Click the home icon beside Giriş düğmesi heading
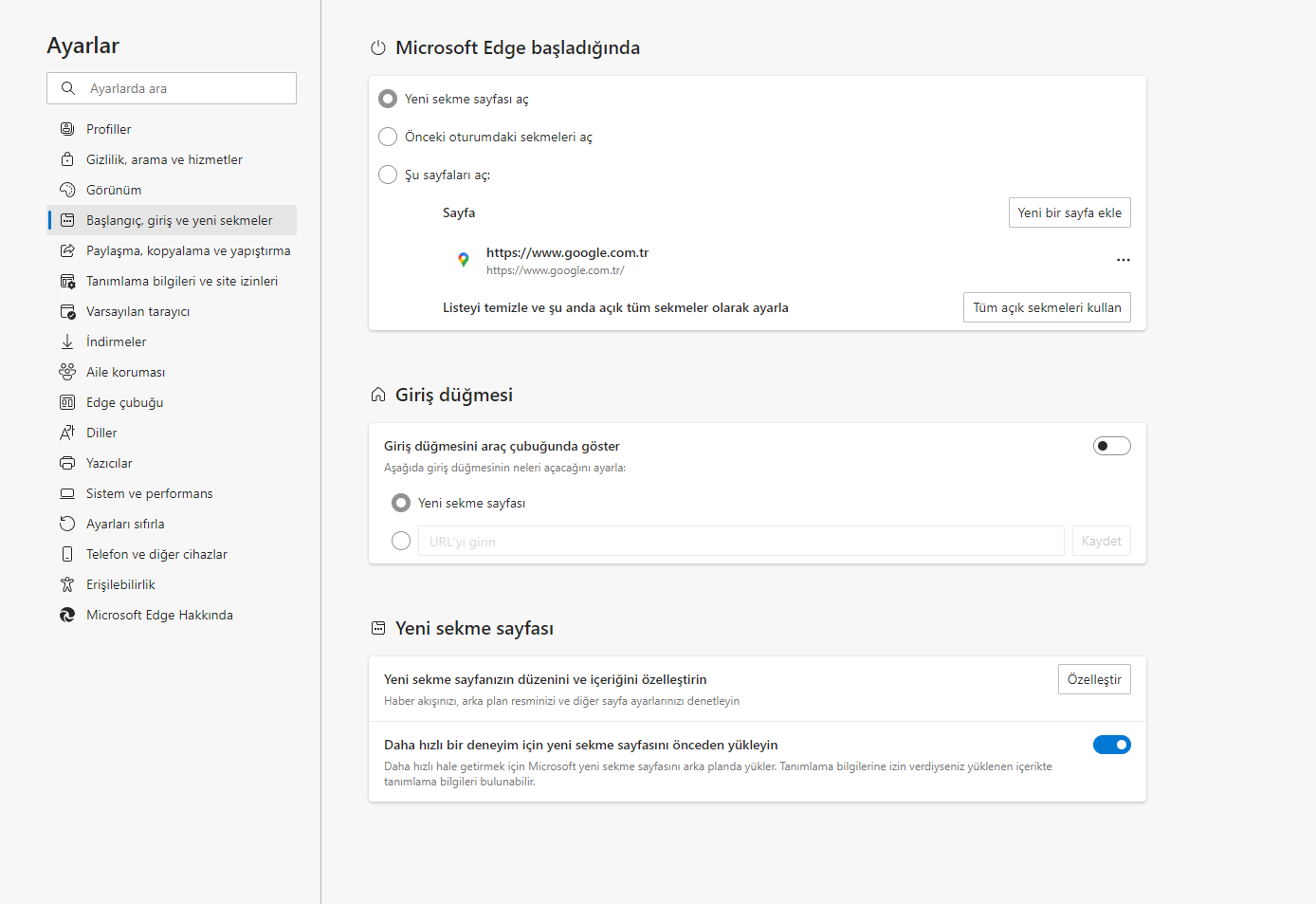This screenshot has width=1316, height=904. pyautogui.click(x=378, y=395)
